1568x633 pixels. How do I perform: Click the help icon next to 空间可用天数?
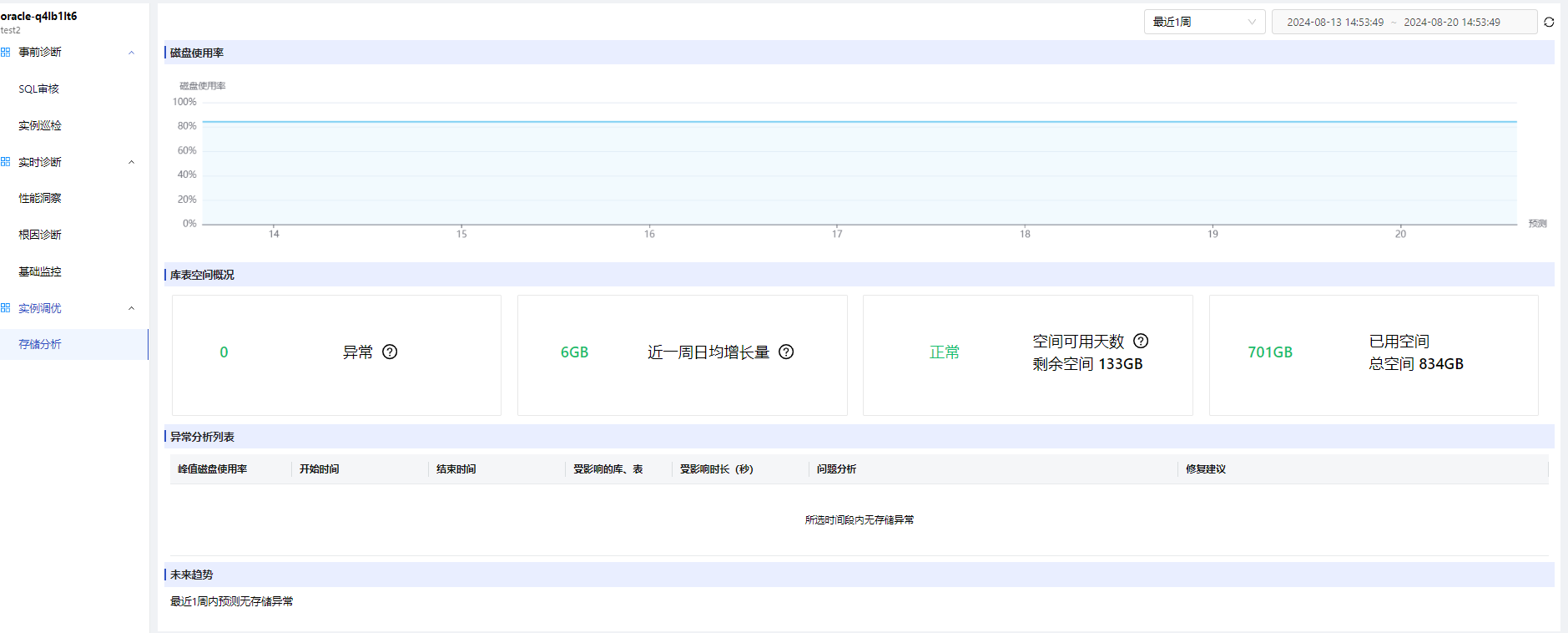click(1141, 341)
